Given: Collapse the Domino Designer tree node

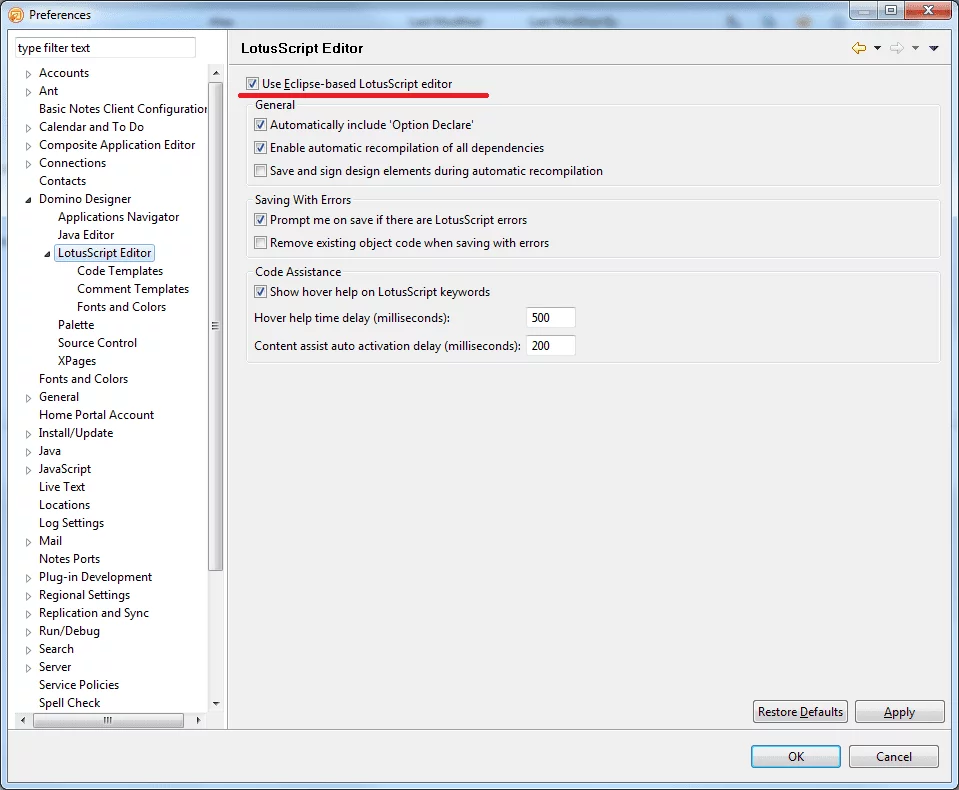Looking at the screenshot, I should 29,200.
